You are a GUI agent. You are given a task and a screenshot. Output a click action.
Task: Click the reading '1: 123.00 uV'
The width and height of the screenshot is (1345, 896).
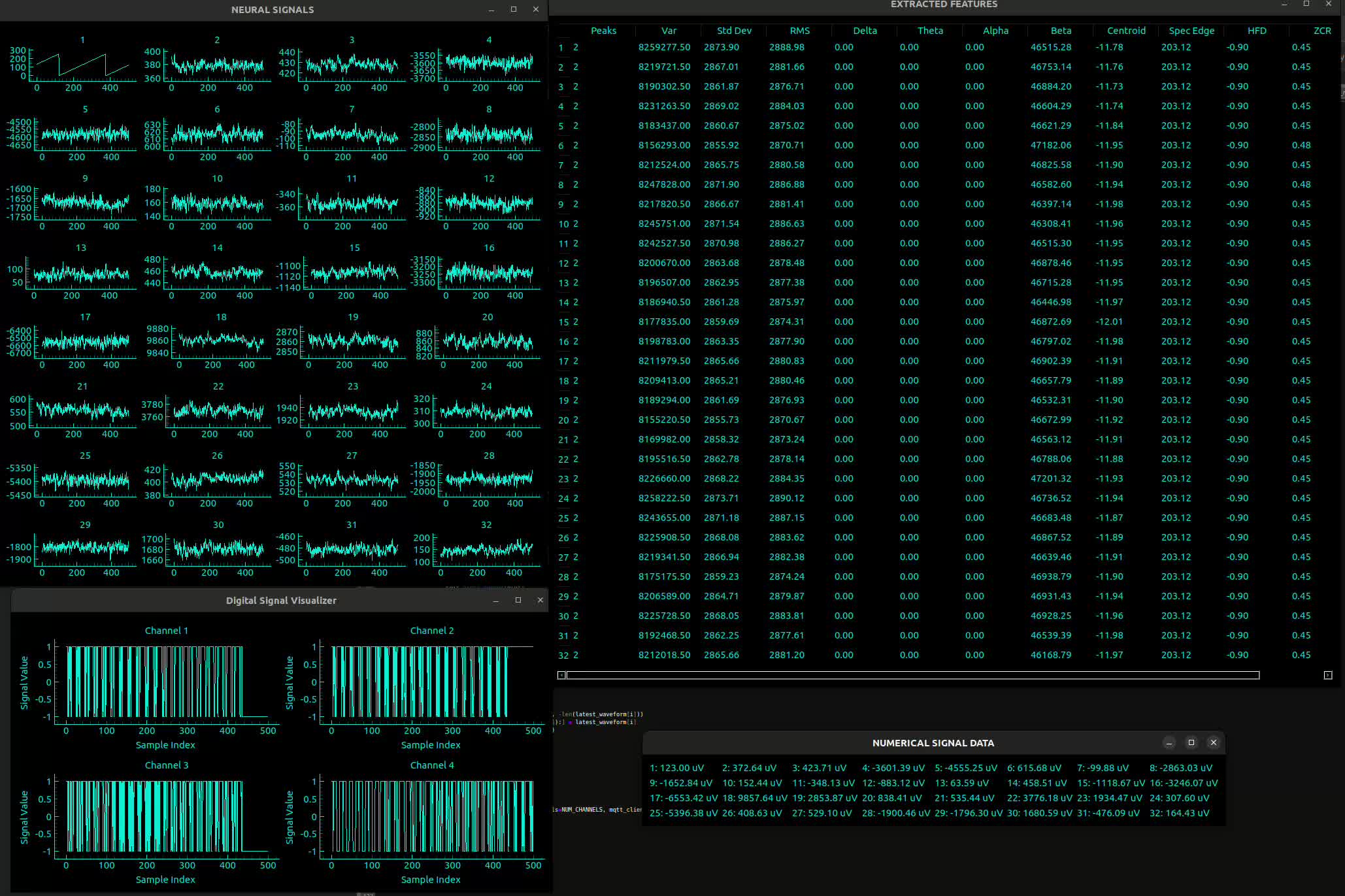point(676,768)
